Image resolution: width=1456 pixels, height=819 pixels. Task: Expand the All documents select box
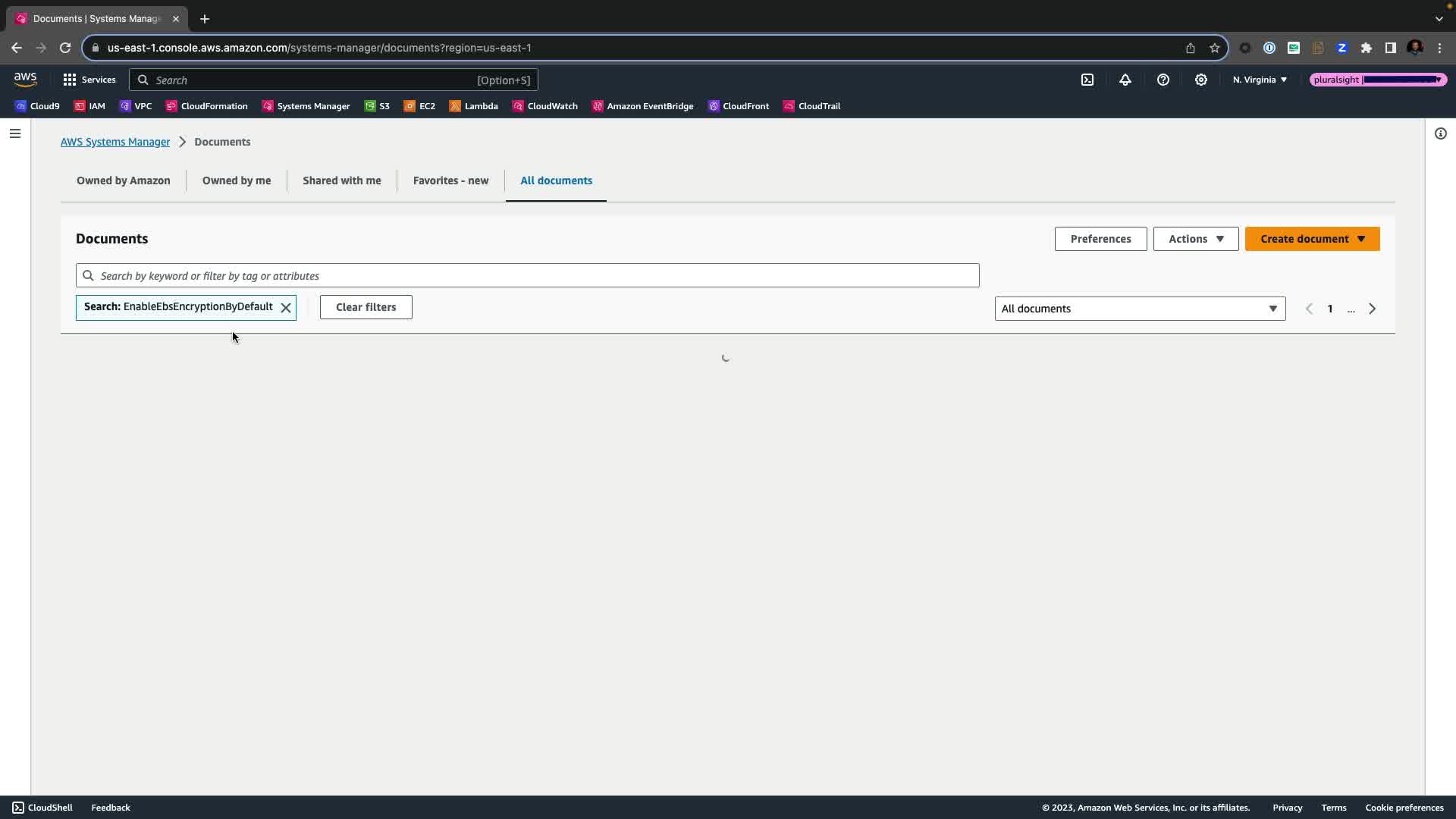pyautogui.click(x=1140, y=309)
